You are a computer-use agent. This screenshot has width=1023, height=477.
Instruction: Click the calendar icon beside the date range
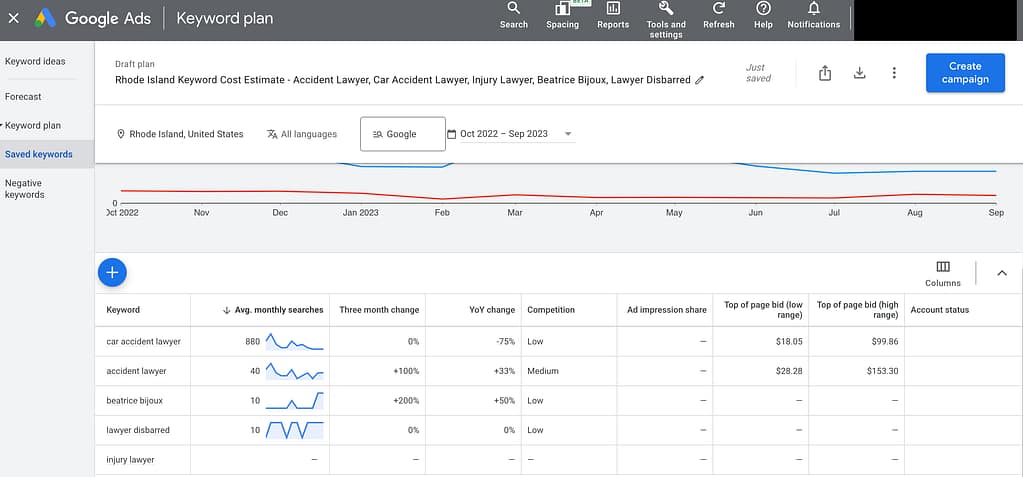pyautogui.click(x=451, y=134)
